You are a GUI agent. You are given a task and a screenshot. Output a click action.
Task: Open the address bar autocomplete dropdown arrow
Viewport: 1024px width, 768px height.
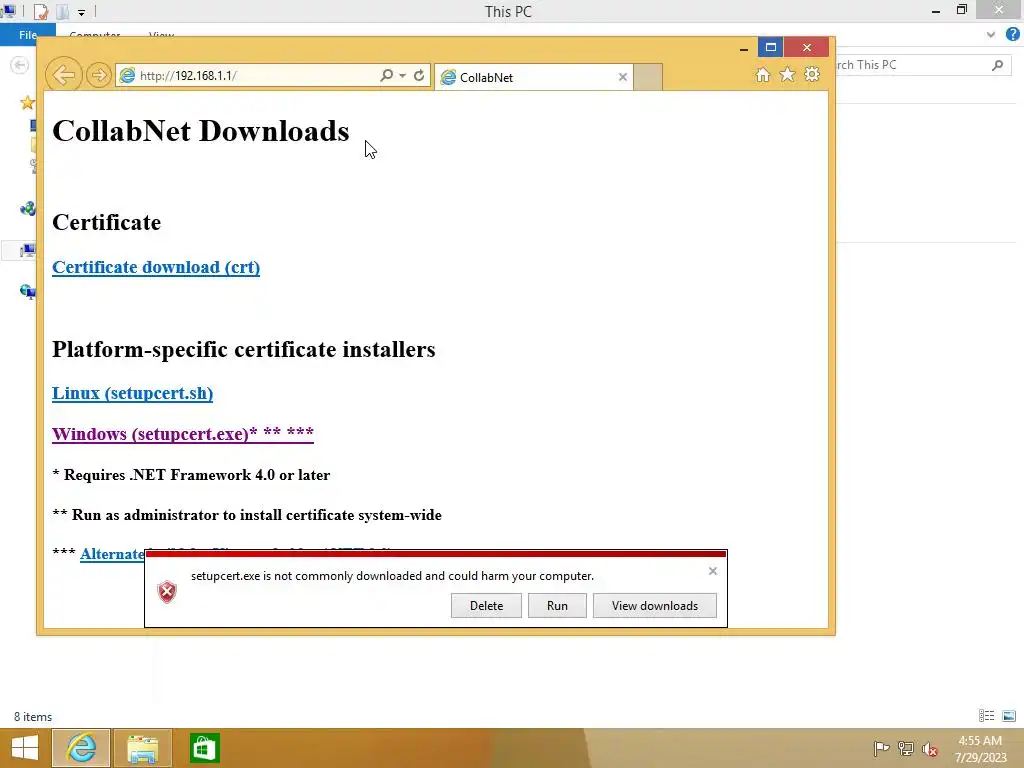click(402, 76)
